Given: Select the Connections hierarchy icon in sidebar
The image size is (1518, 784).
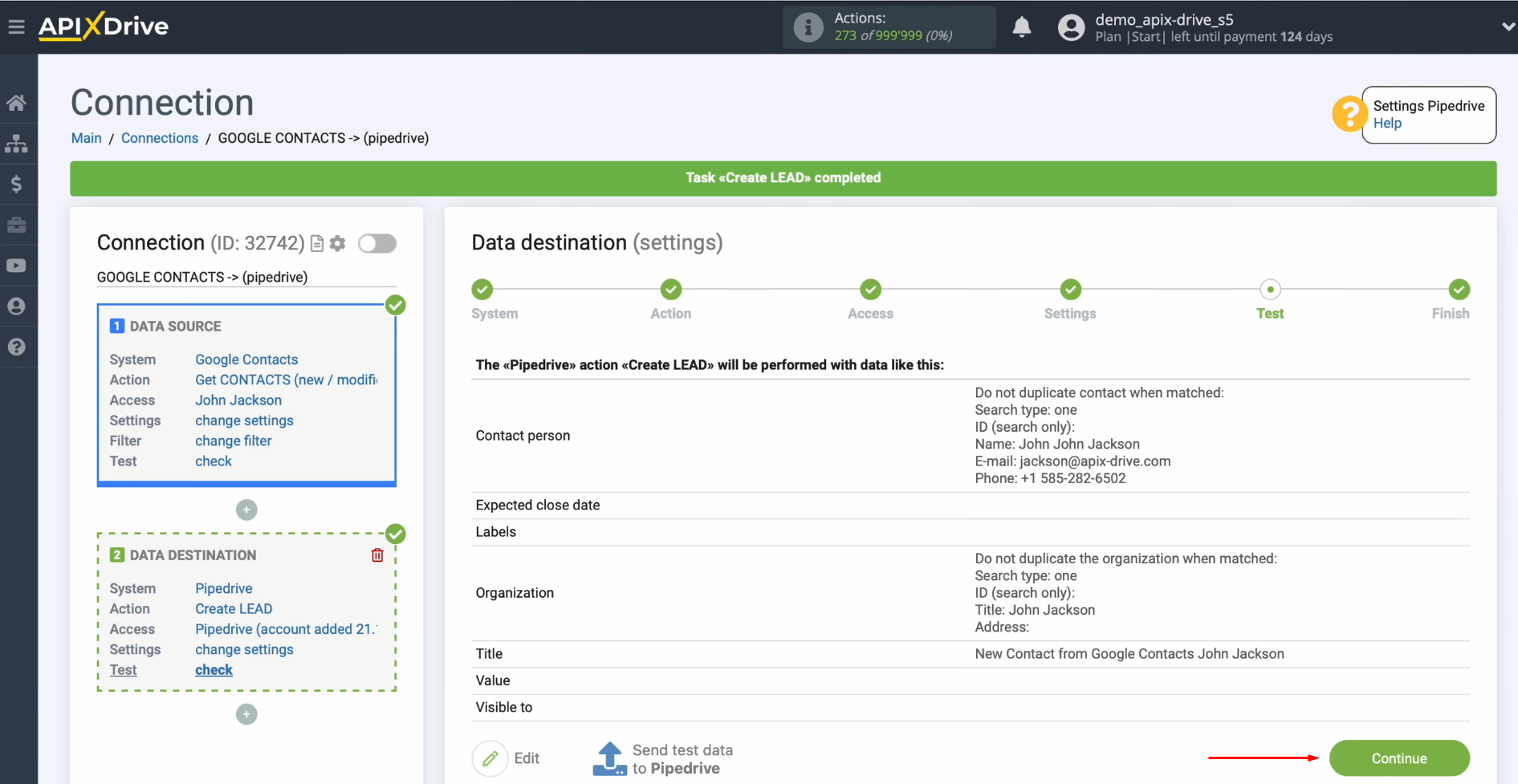Looking at the screenshot, I should pos(17,143).
